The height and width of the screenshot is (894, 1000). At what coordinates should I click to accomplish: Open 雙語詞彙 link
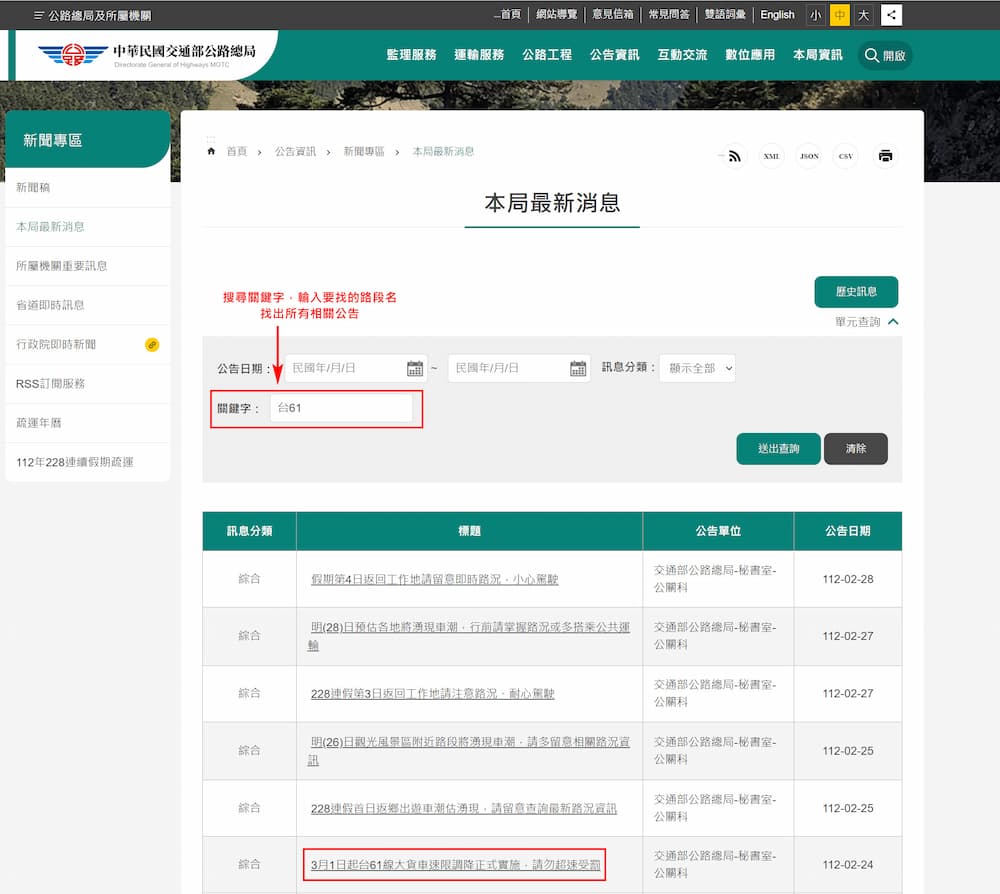[725, 15]
